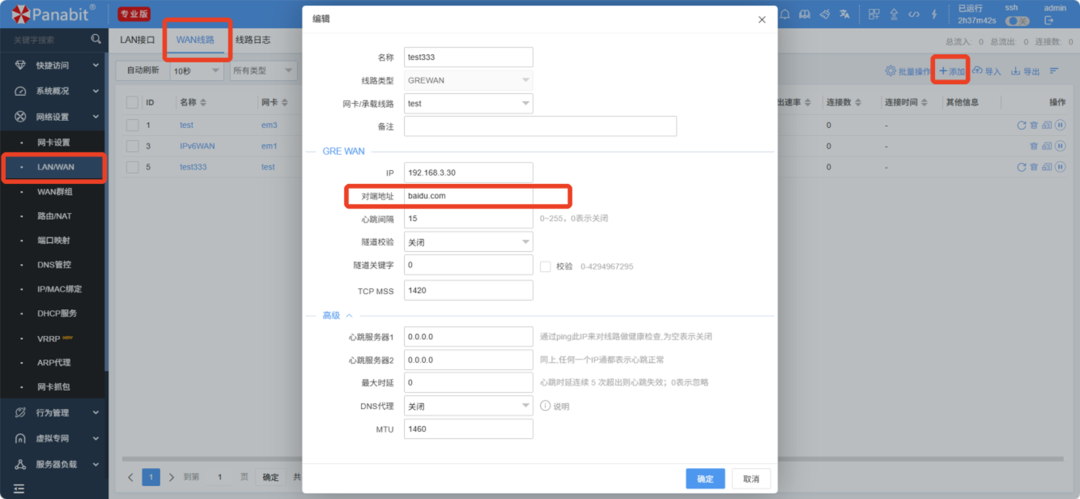This screenshot has width=1080, height=499.
Task: Click the Panabit logo
Action: (54, 14)
